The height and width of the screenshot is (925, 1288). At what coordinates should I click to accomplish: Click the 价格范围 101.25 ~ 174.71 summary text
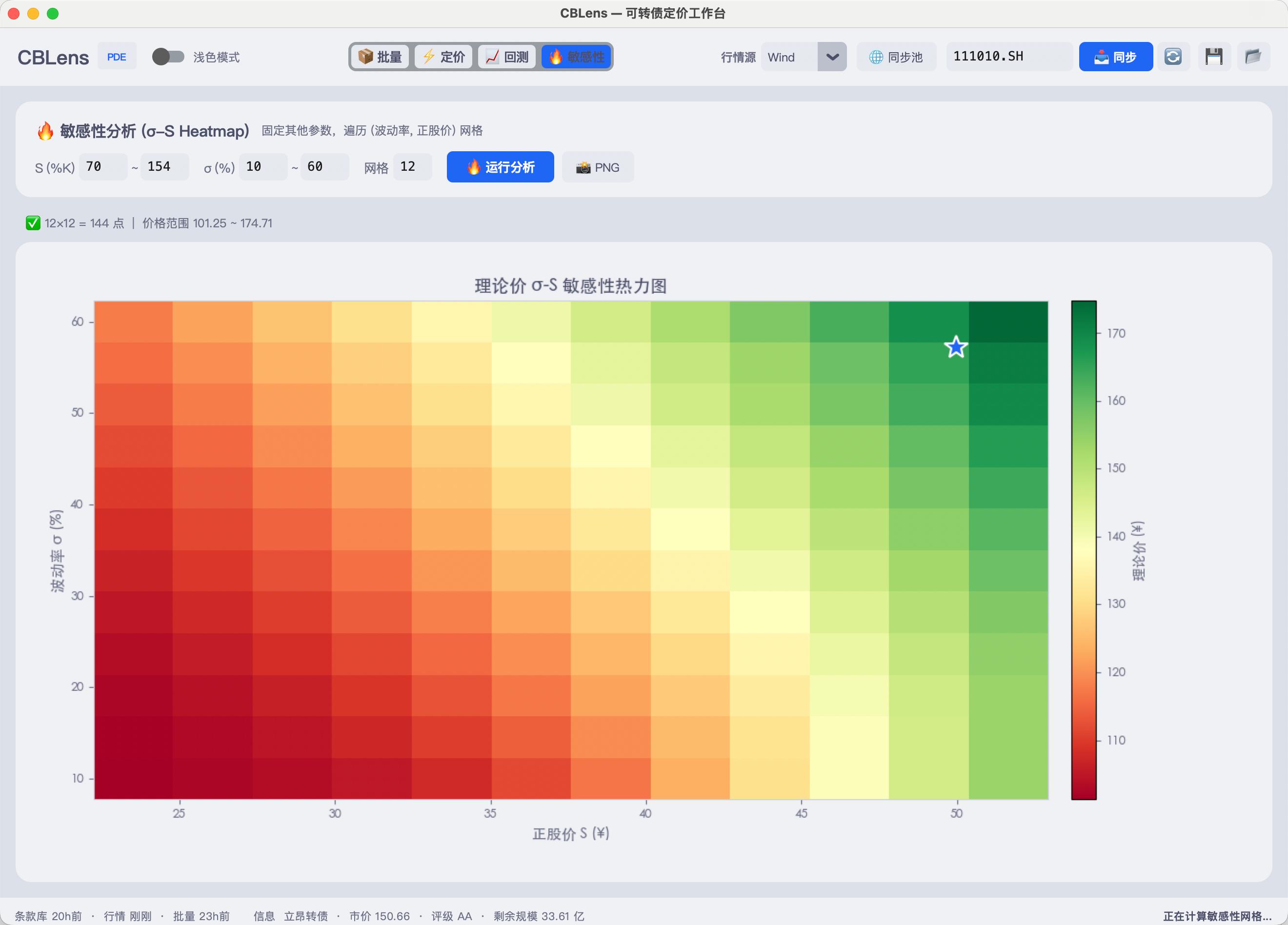[x=207, y=223]
